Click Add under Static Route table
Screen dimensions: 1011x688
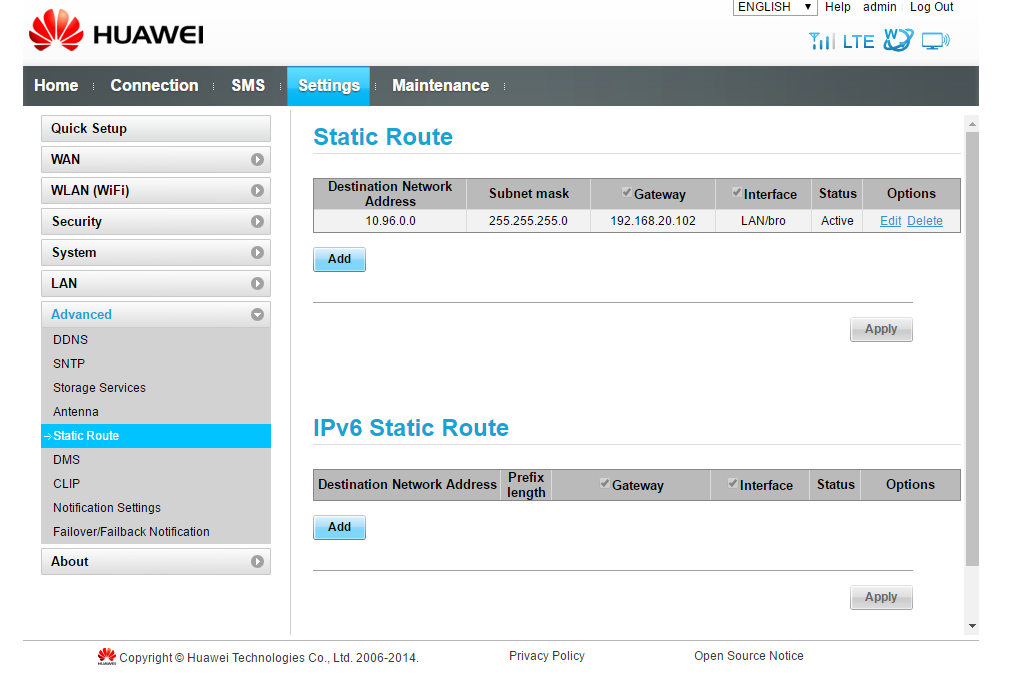(x=339, y=259)
